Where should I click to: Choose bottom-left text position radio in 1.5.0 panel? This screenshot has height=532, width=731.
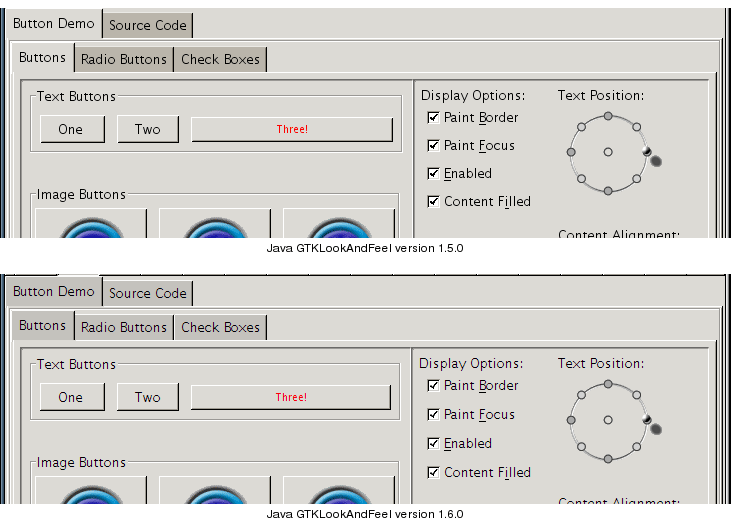tap(581, 179)
